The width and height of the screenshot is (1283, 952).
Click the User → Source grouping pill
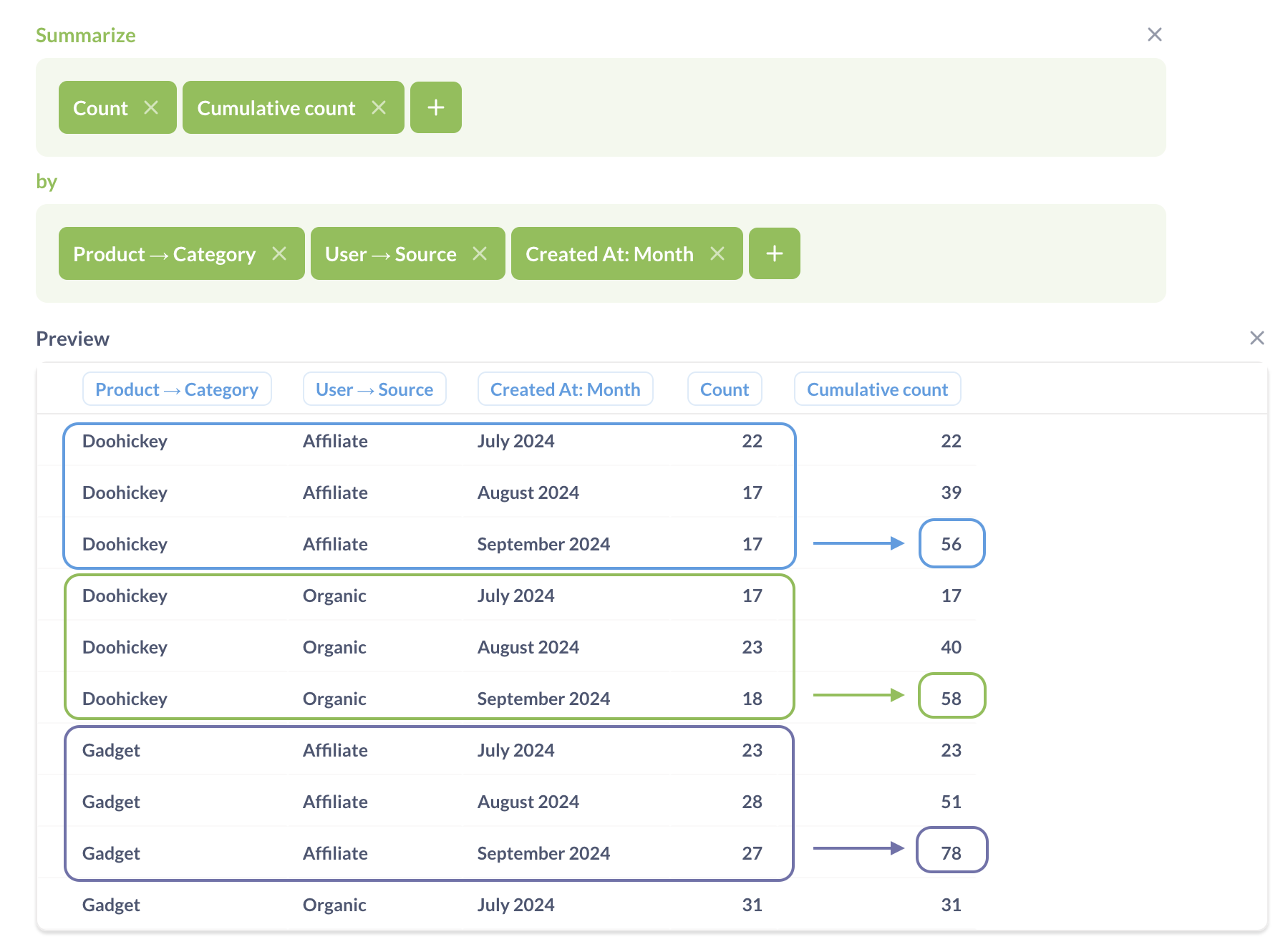click(390, 253)
